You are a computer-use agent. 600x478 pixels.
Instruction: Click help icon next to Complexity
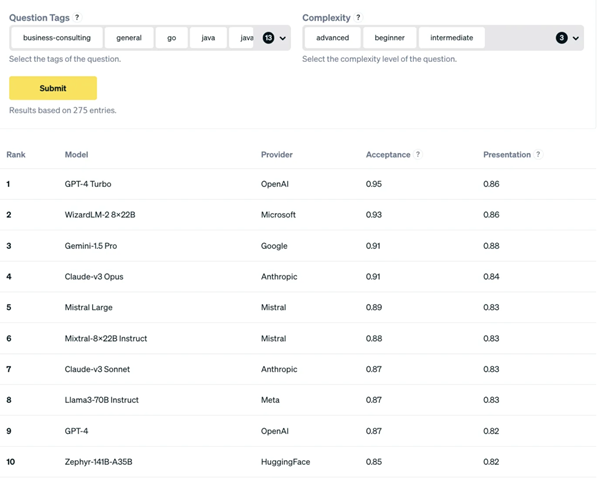pyautogui.click(x=359, y=18)
